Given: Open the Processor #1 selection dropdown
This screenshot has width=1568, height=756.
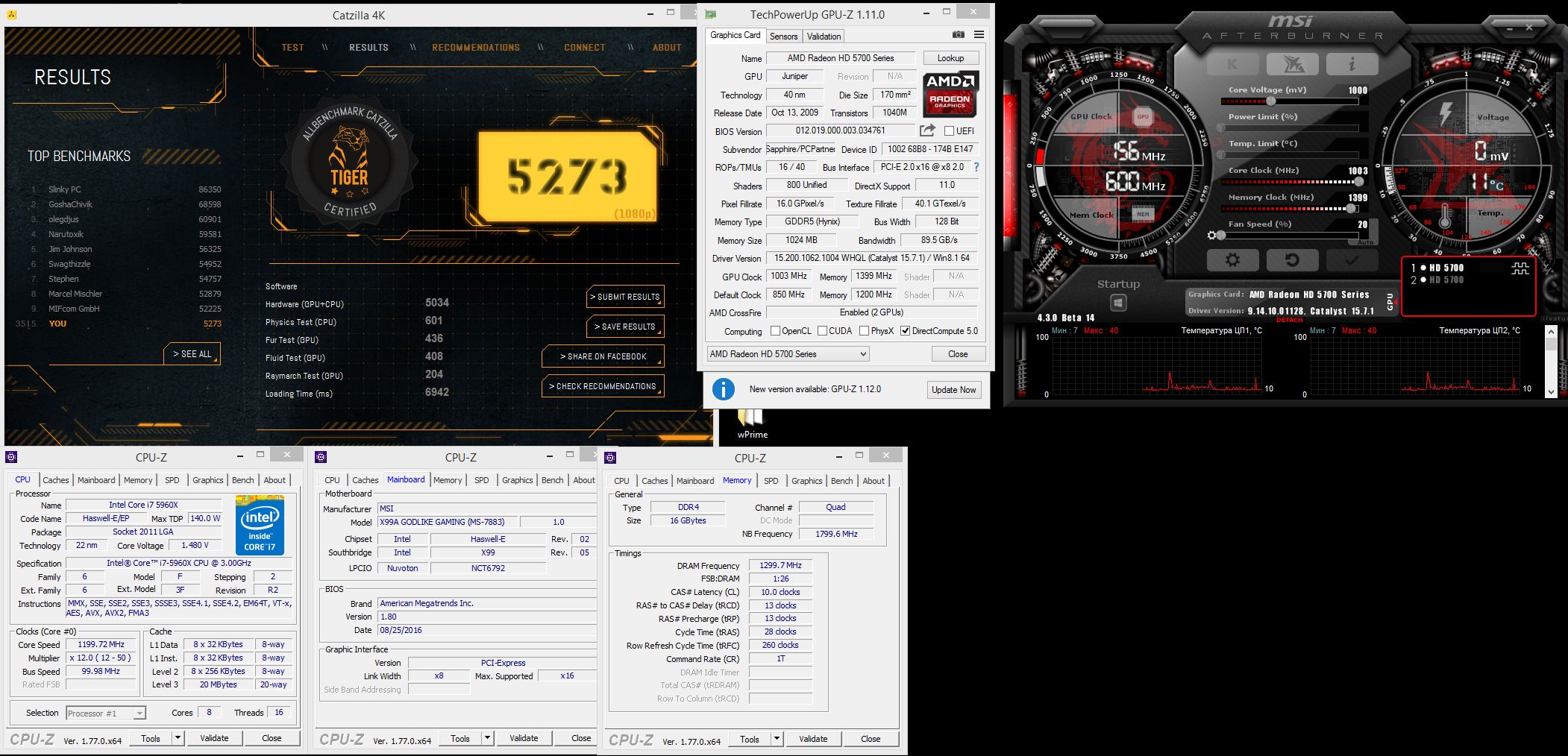Looking at the screenshot, I should 106,714.
